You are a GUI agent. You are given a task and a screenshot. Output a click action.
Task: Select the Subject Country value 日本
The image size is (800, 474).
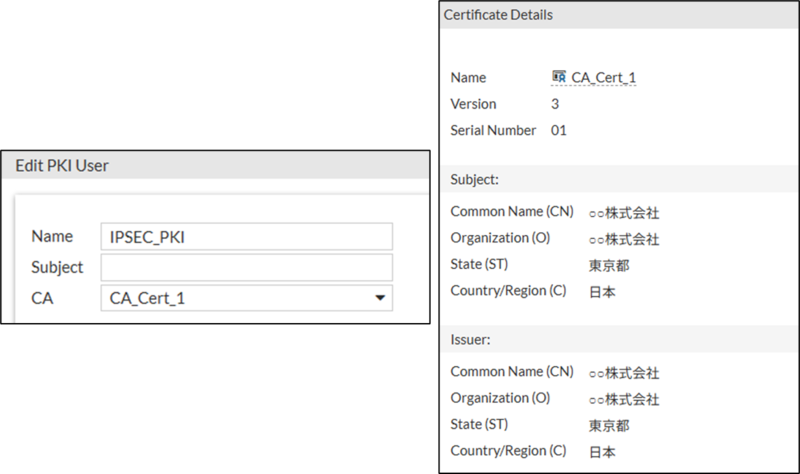coord(602,292)
